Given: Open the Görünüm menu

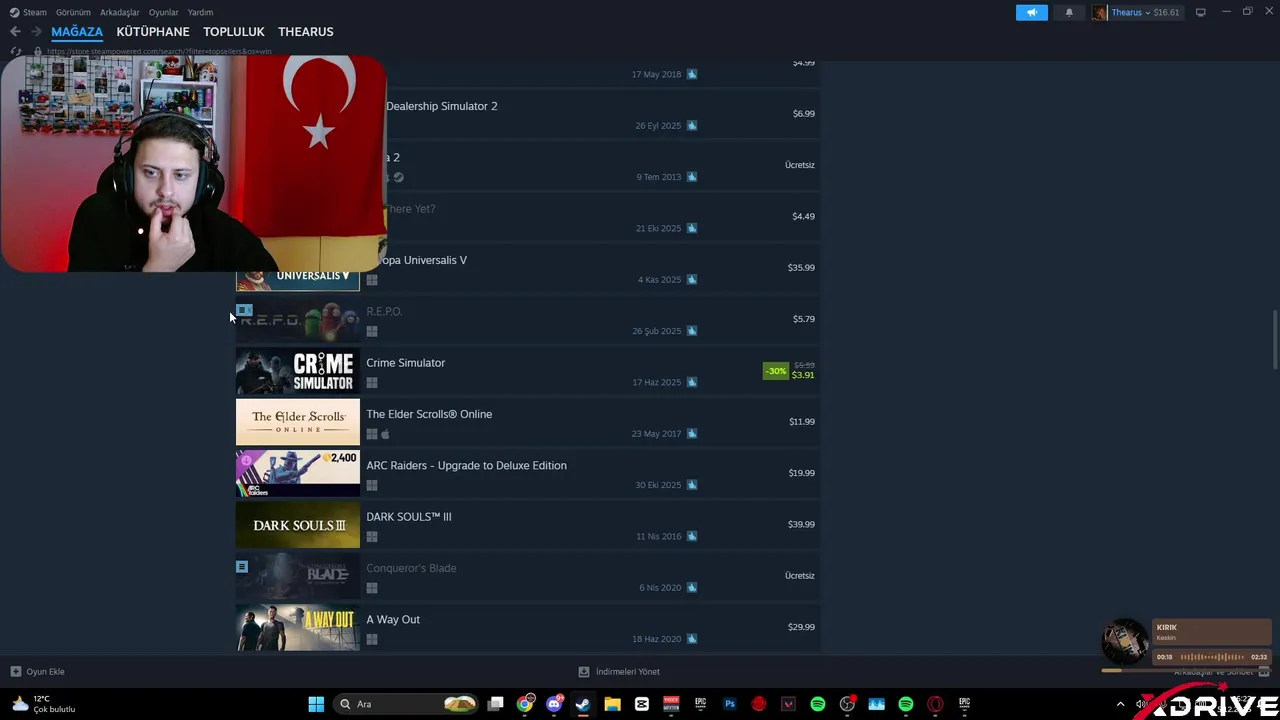Looking at the screenshot, I should [x=73, y=12].
